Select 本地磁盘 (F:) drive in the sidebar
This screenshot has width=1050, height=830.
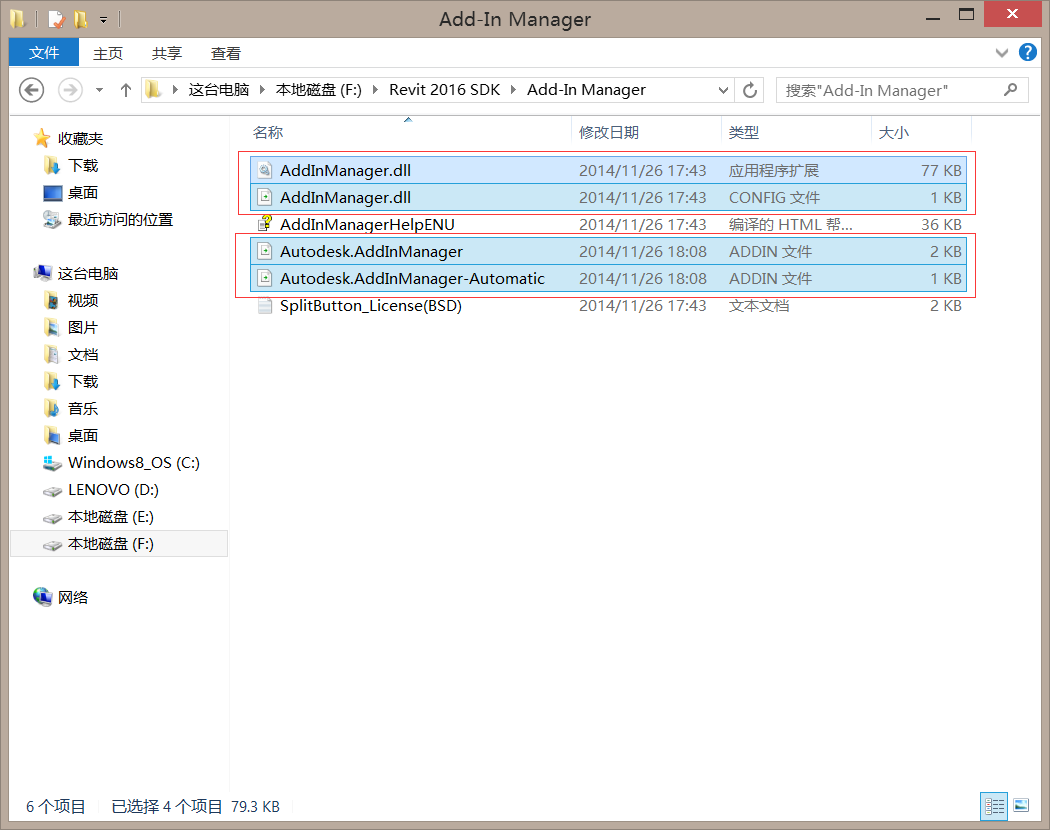coord(119,544)
